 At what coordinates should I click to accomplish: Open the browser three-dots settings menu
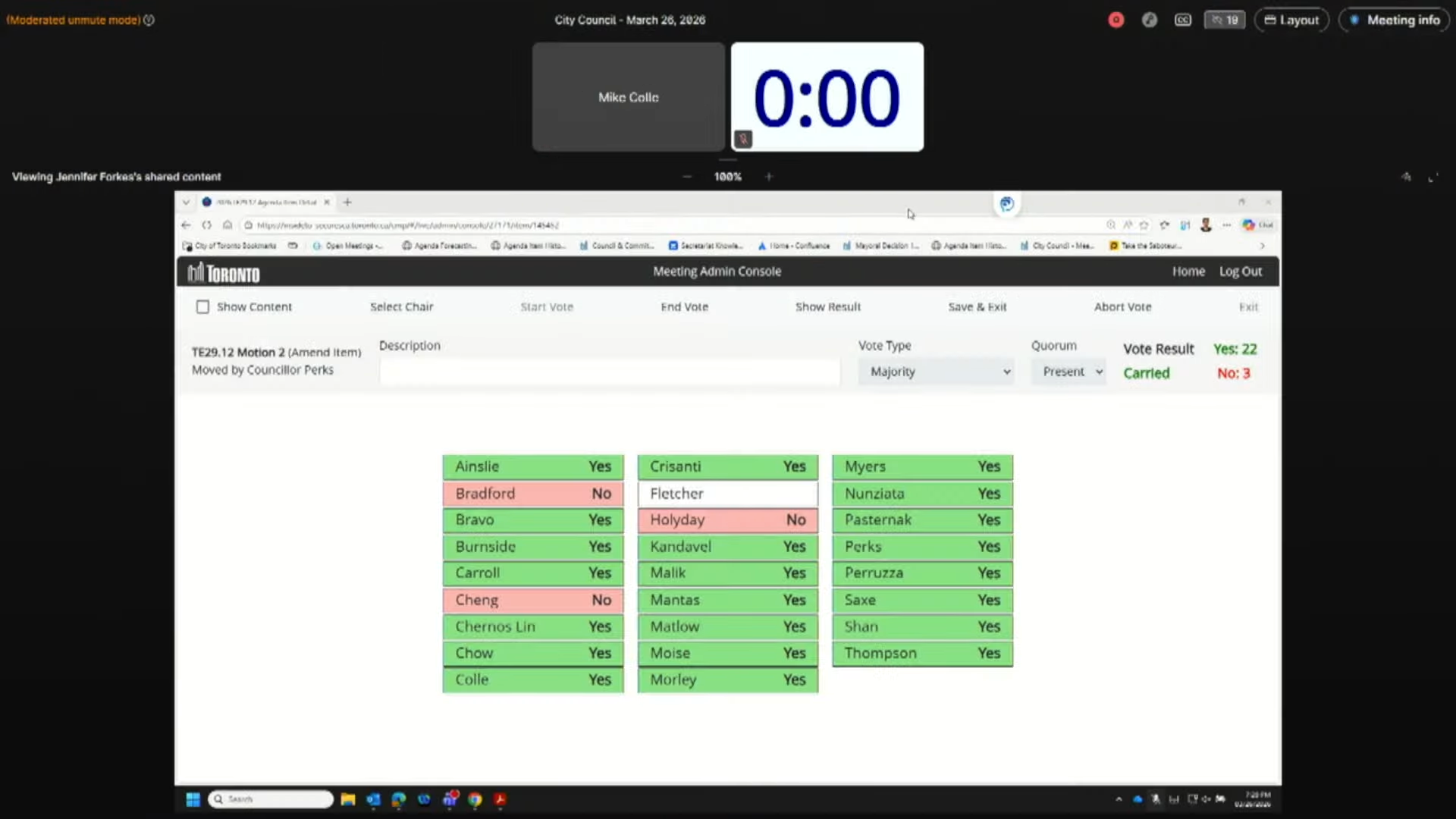tap(1226, 225)
